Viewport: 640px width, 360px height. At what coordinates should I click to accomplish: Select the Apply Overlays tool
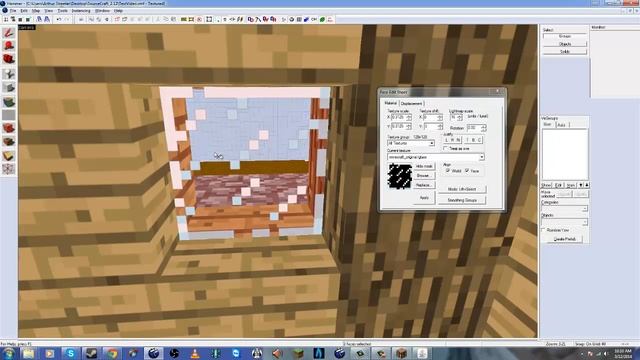tap(9, 142)
